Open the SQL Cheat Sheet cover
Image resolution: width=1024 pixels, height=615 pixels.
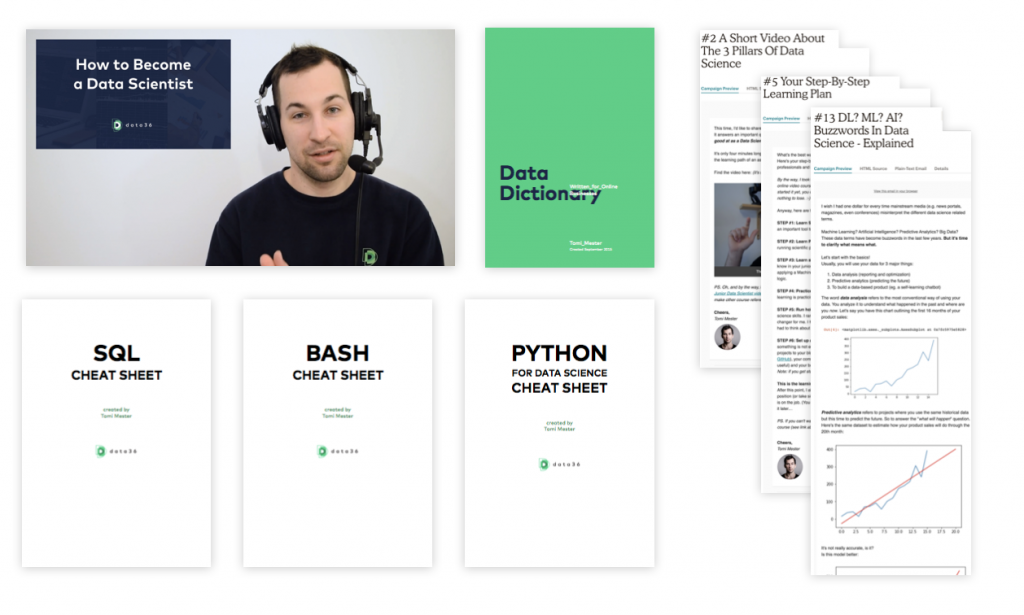(x=116, y=433)
